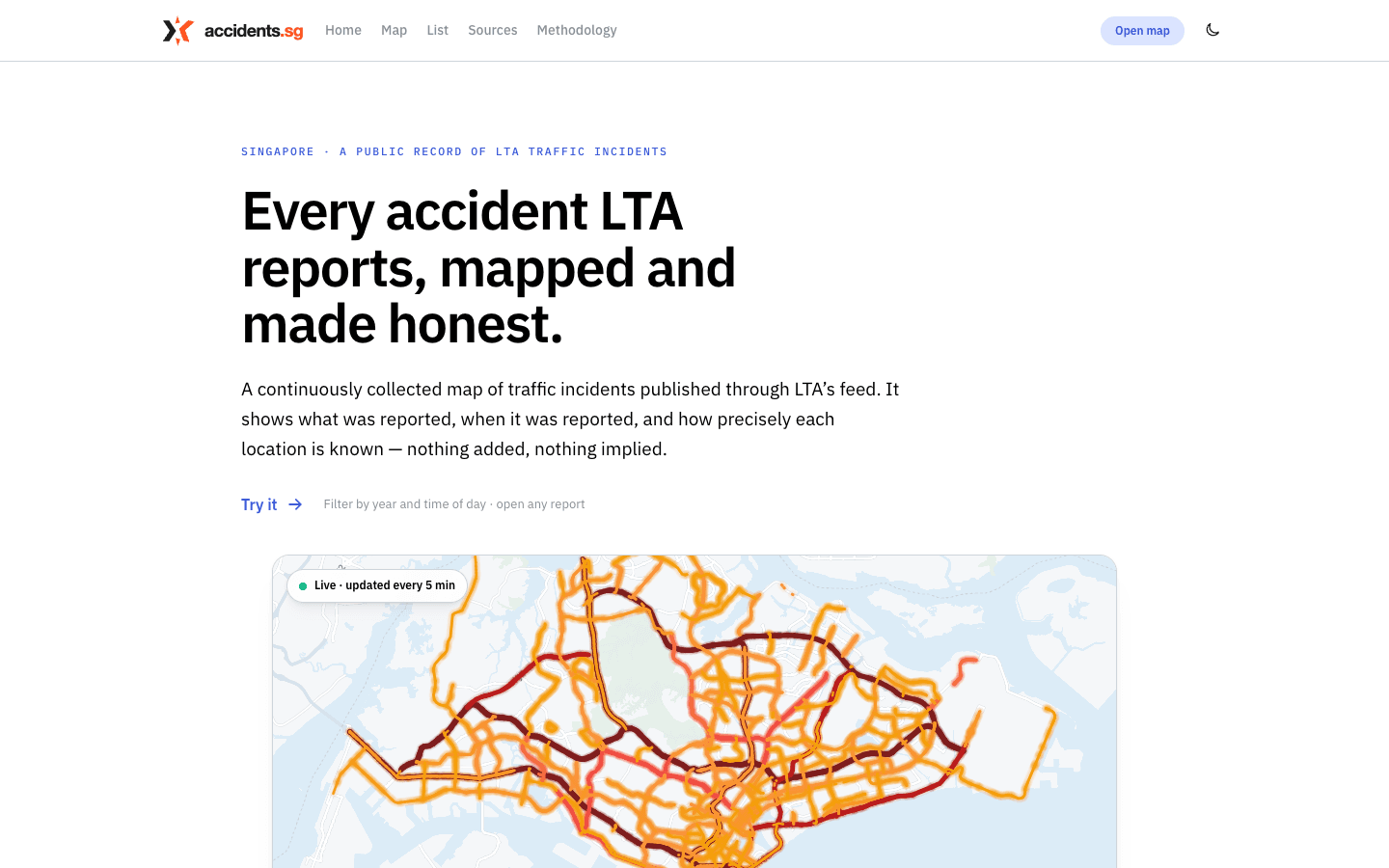Go to the Map nav item
Image resolution: width=1389 pixels, height=868 pixels.
point(394,30)
